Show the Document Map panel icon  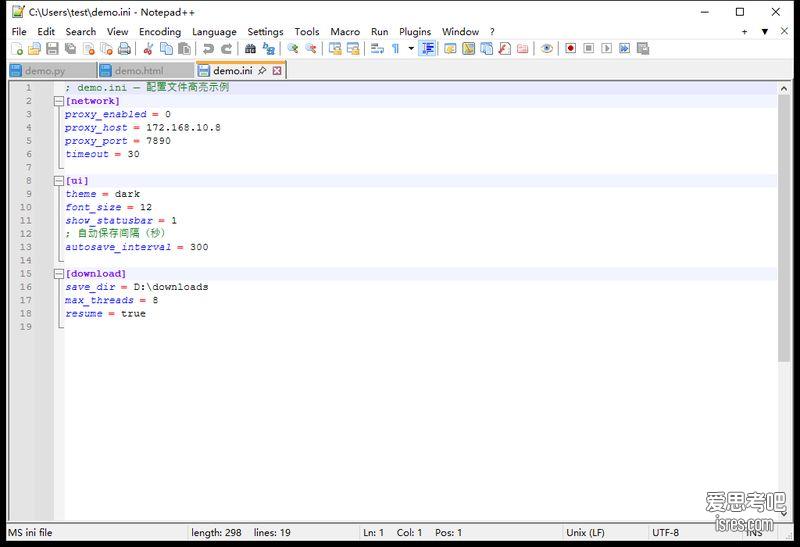(x=468, y=49)
